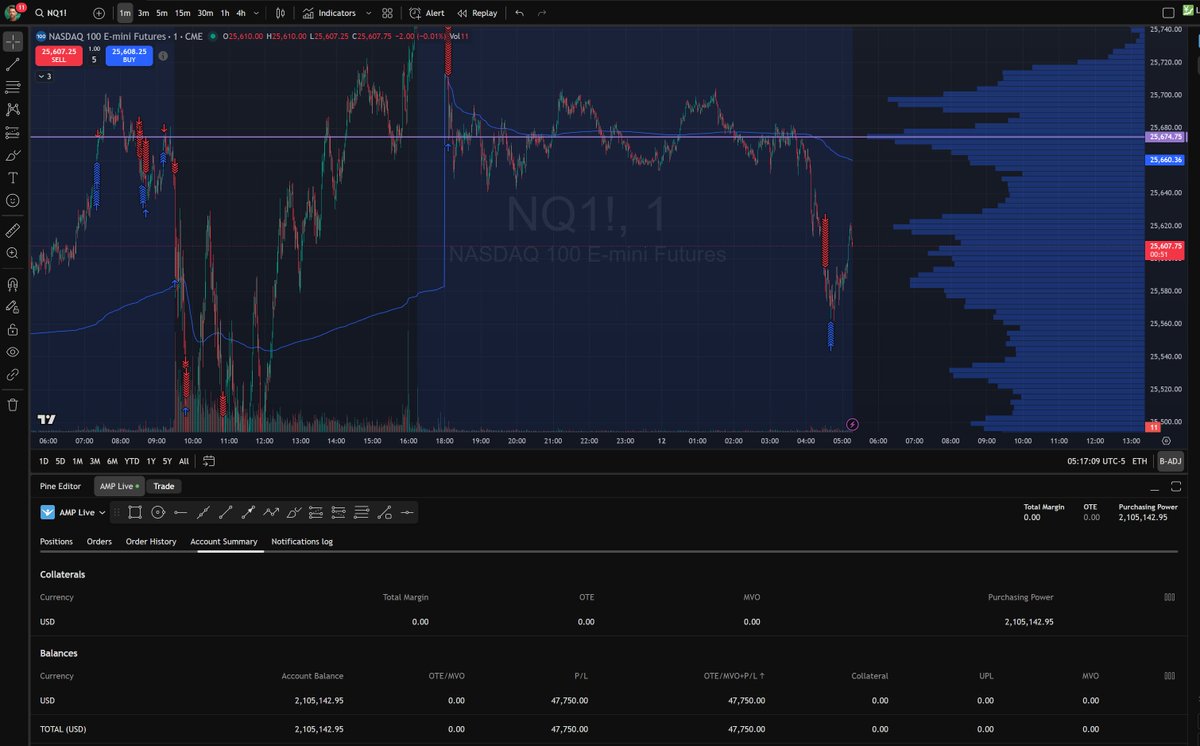
Task: Select the All date range
Action: pos(184,461)
